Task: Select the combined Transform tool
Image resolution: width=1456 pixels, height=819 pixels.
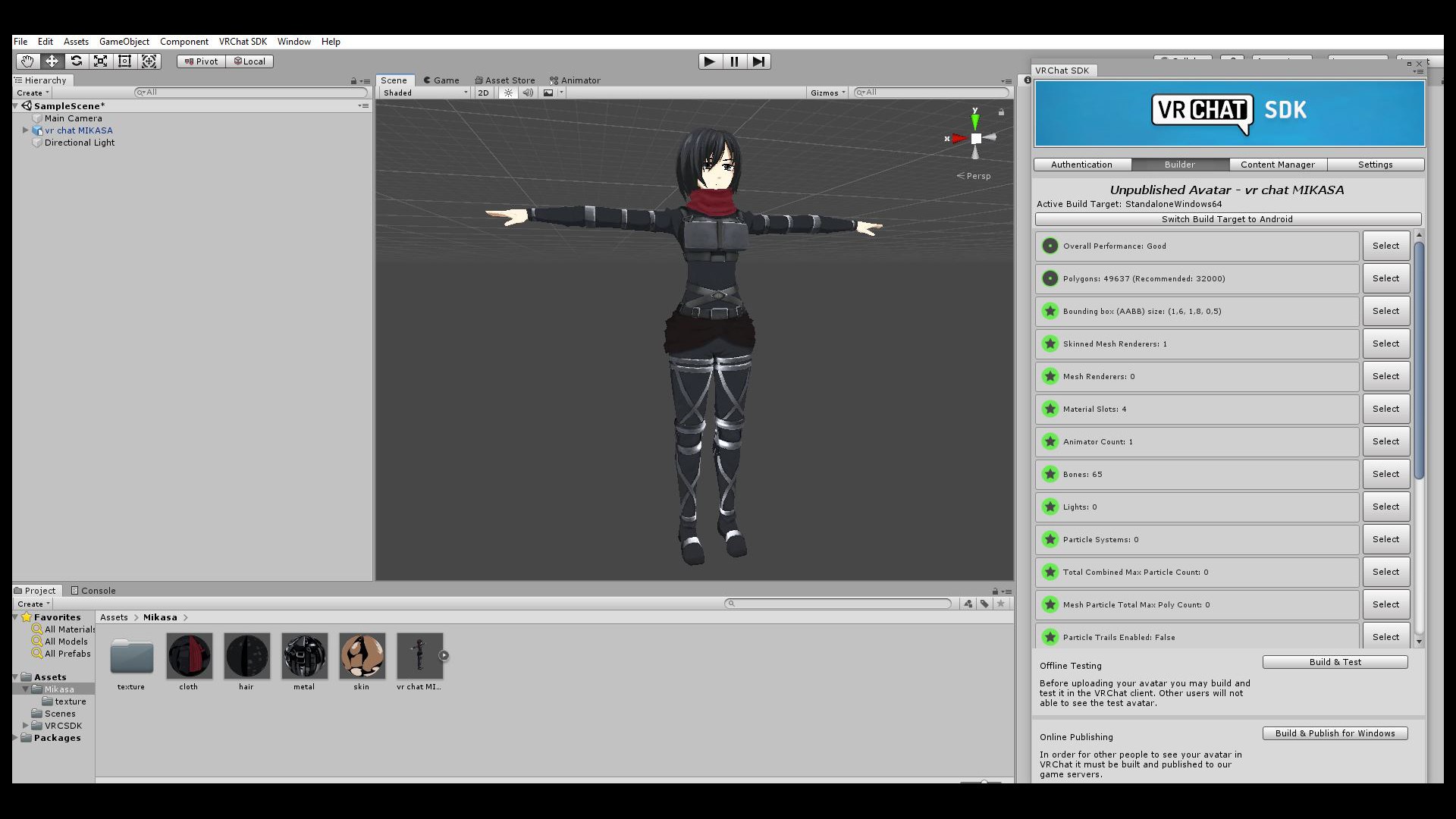Action: [x=149, y=61]
